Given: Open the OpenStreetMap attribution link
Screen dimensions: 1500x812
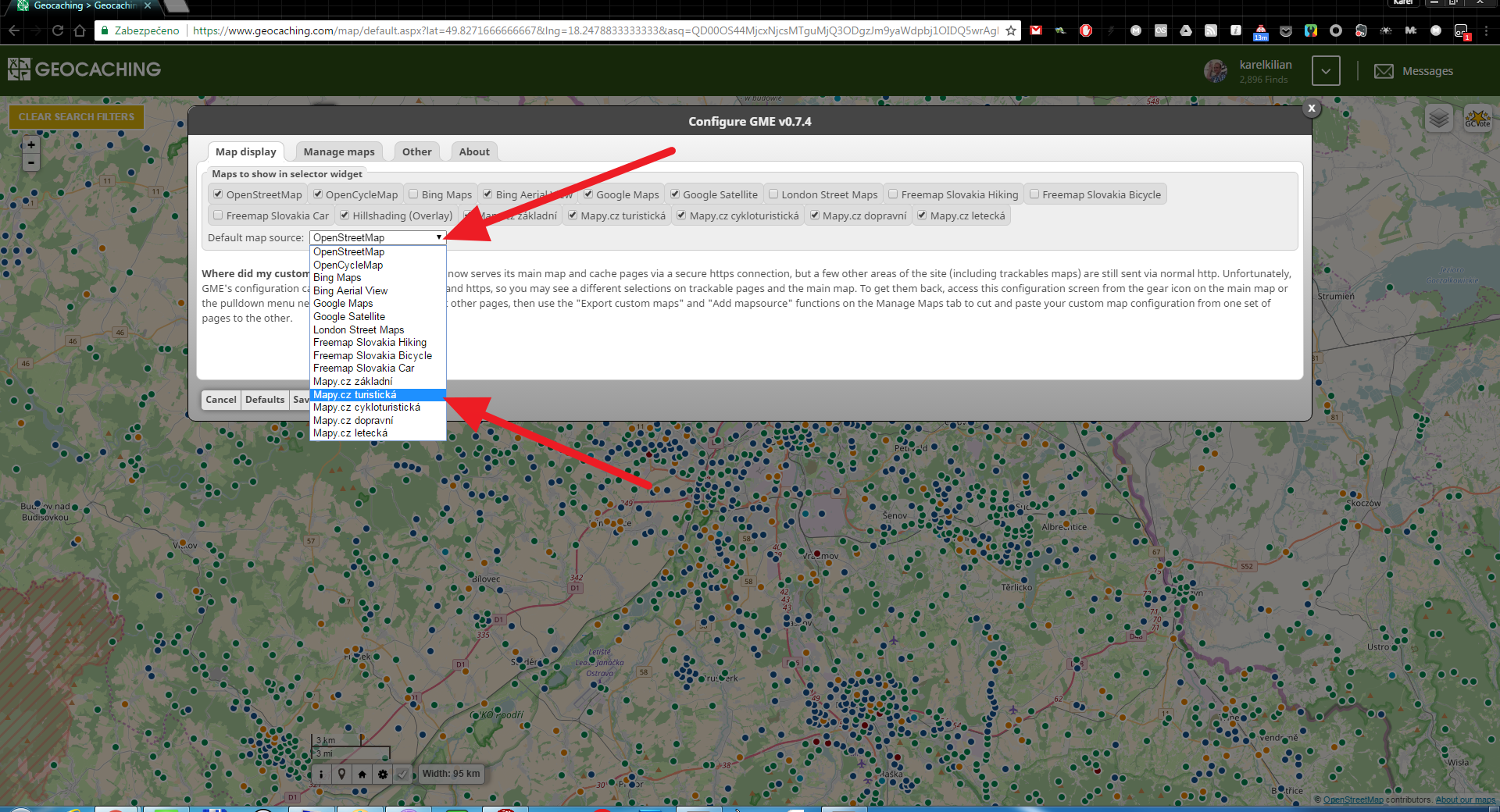Looking at the screenshot, I should [1353, 800].
